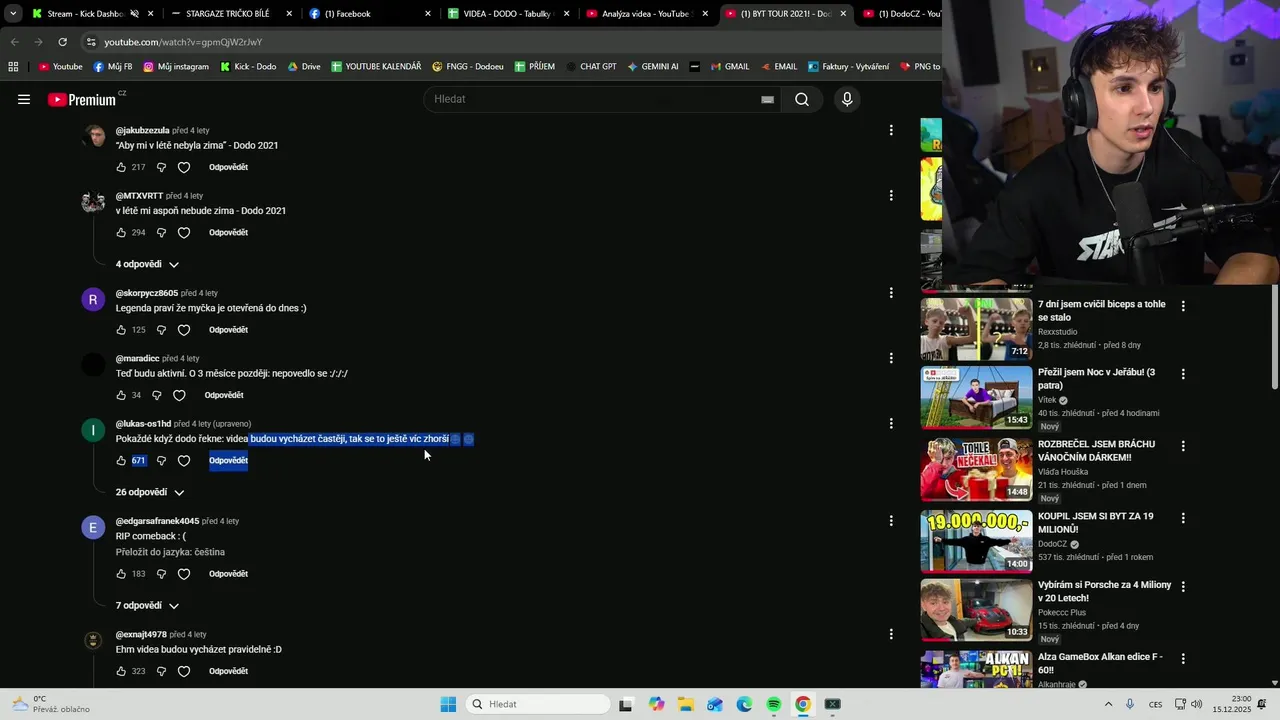This screenshot has width=1280, height=720.
Task: Dislike the comment by @exnajt4978
Action: pyautogui.click(x=161, y=671)
